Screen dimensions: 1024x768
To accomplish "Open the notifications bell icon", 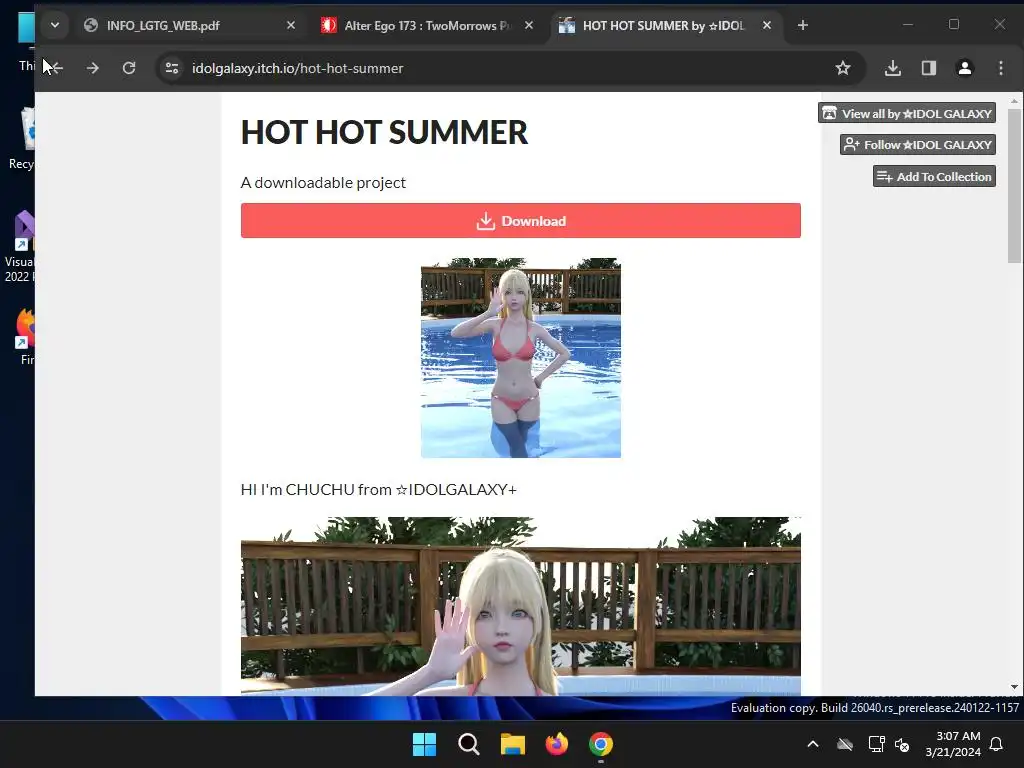I will click(997, 744).
